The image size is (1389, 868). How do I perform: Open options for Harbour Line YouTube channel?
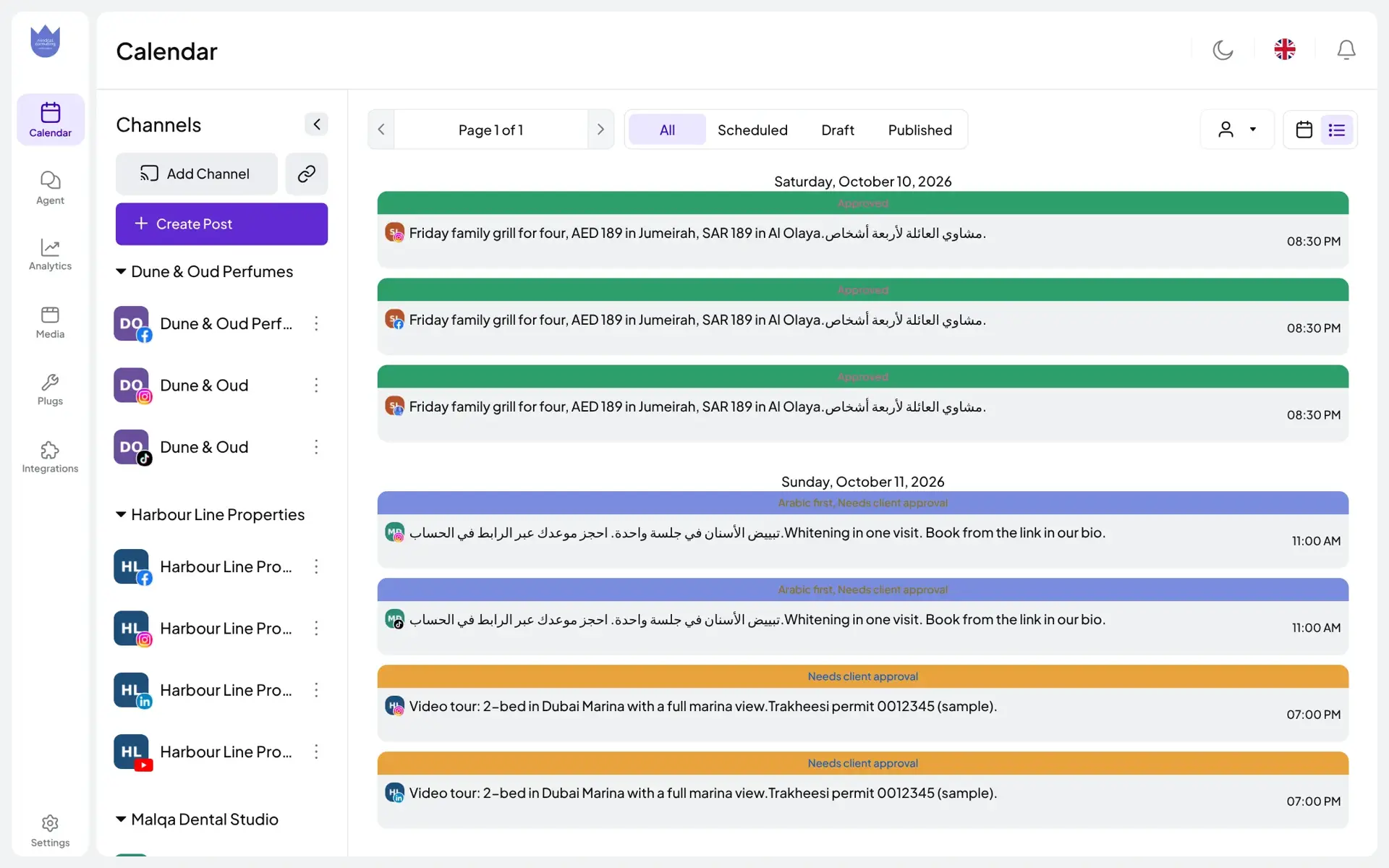point(316,752)
